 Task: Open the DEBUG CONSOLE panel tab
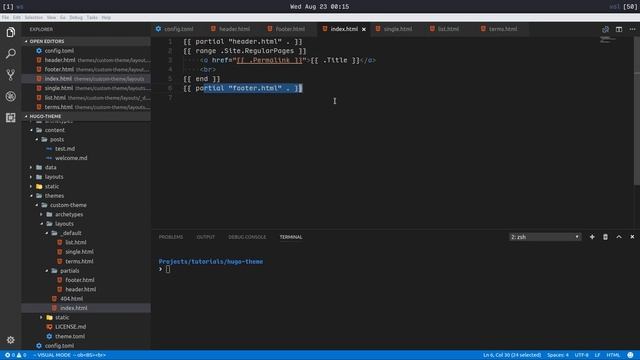(x=247, y=237)
